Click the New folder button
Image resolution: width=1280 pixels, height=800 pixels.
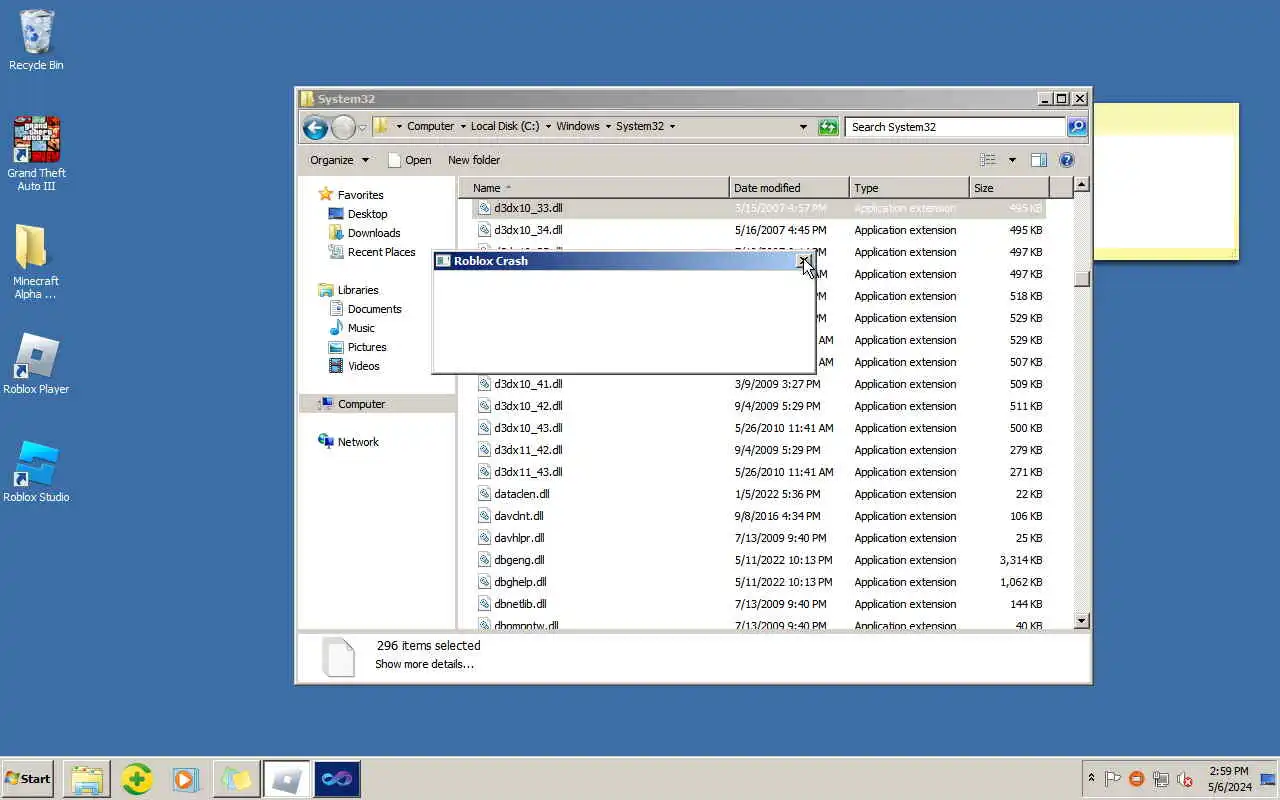pos(474,160)
